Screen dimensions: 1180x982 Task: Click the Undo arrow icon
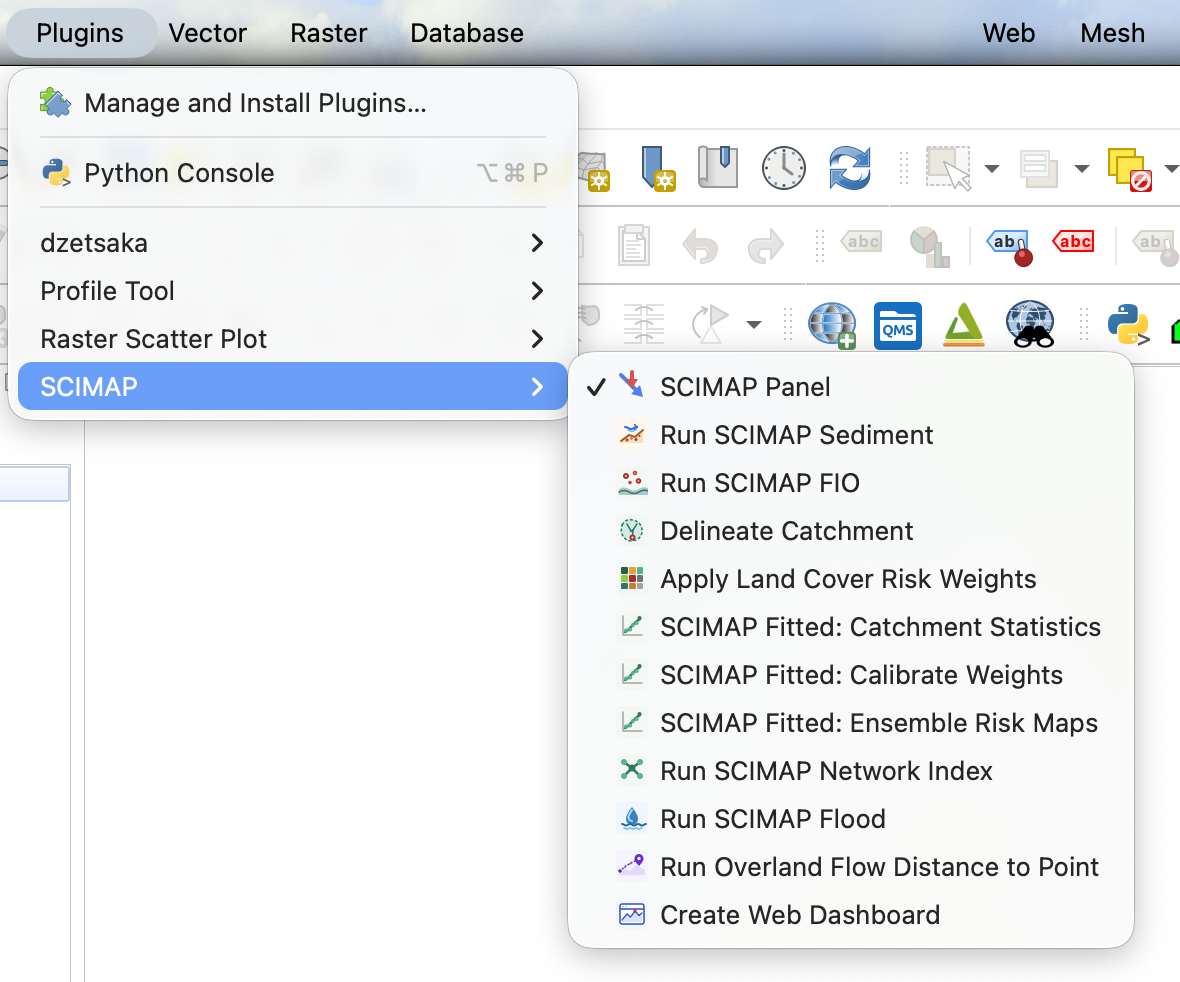[x=700, y=246]
